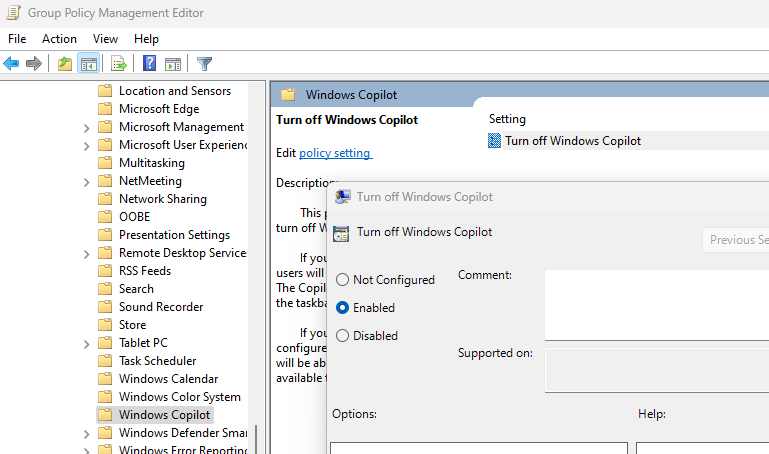Select the Not Configured radio button

pyautogui.click(x=342, y=279)
